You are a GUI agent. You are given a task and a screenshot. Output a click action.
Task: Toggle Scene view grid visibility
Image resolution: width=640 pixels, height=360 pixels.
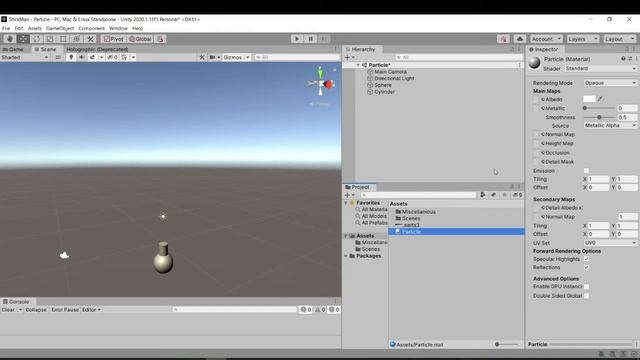[x=124, y=57]
